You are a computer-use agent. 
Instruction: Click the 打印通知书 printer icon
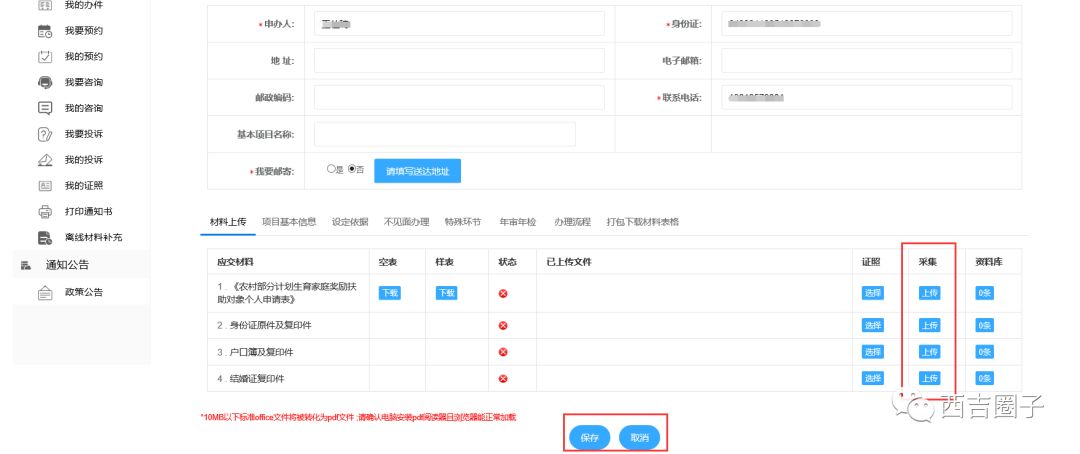pyautogui.click(x=45, y=211)
